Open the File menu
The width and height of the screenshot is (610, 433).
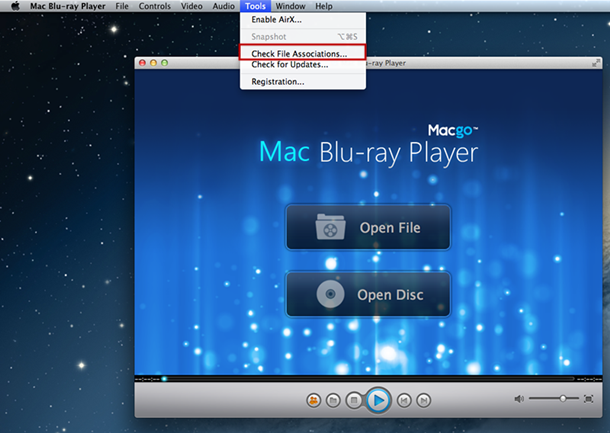pyautogui.click(x=122, y=6)
